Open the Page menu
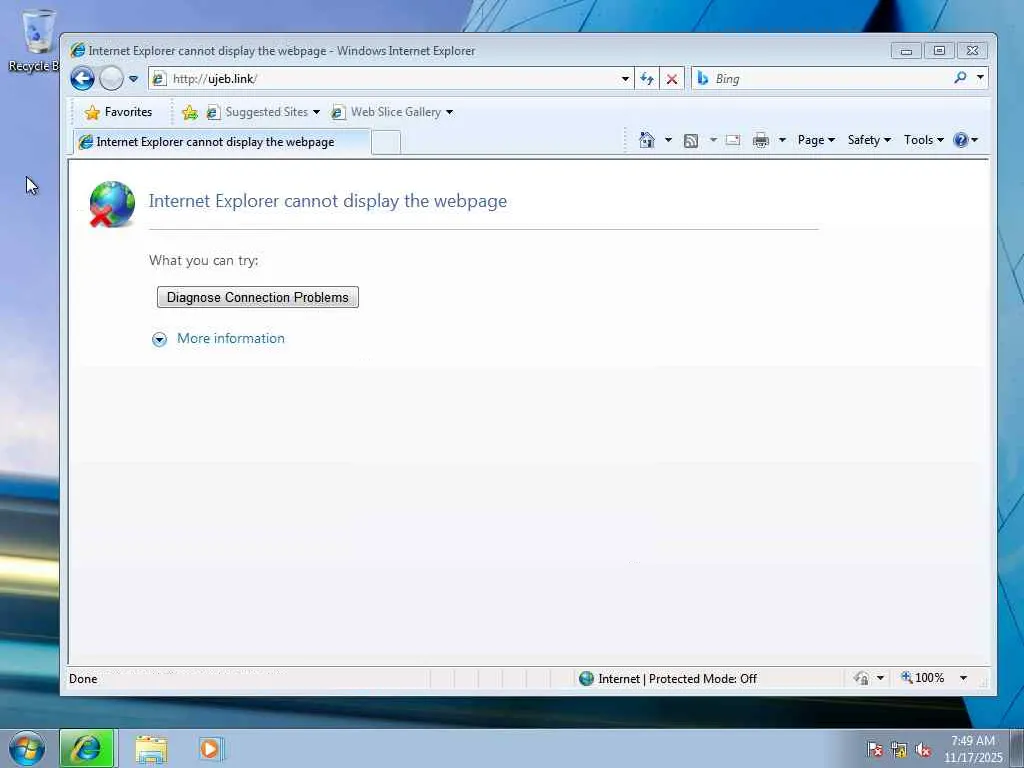 click(816, 140)
